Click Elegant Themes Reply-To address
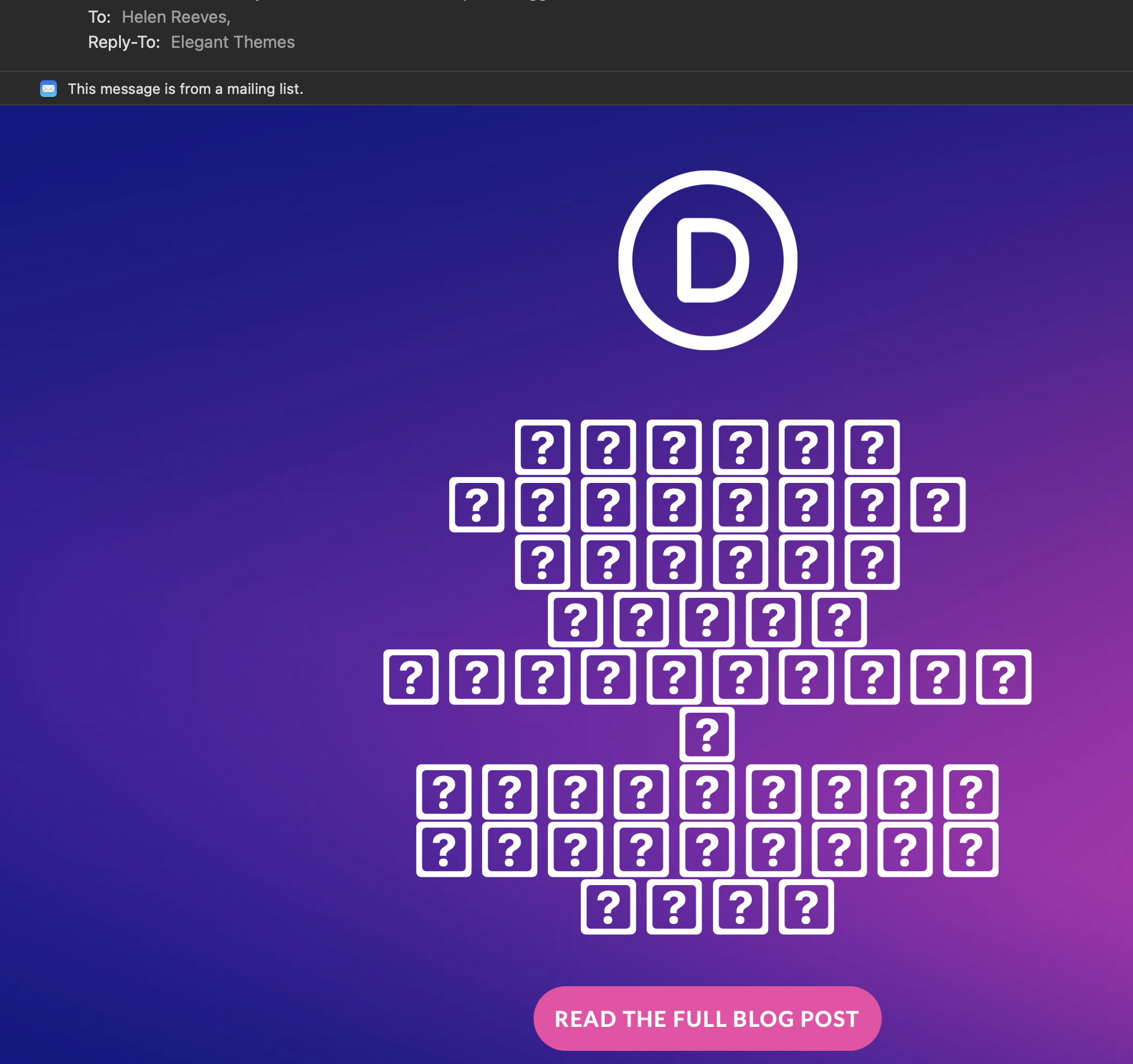This screenshot has height=1064, width=1133. [233, 42]
